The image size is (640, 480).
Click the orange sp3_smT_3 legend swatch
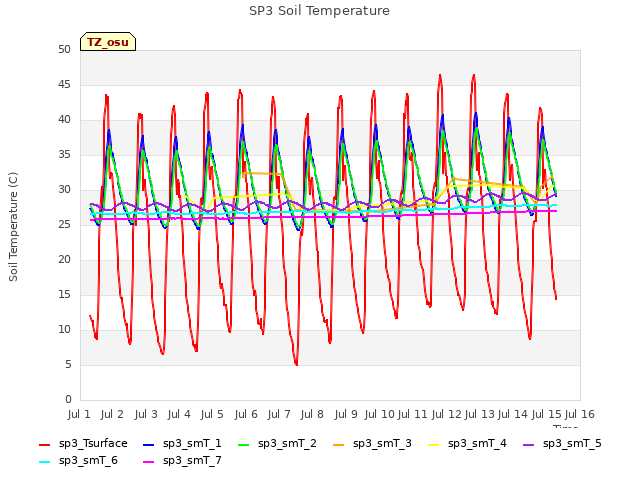coord(339,444)
